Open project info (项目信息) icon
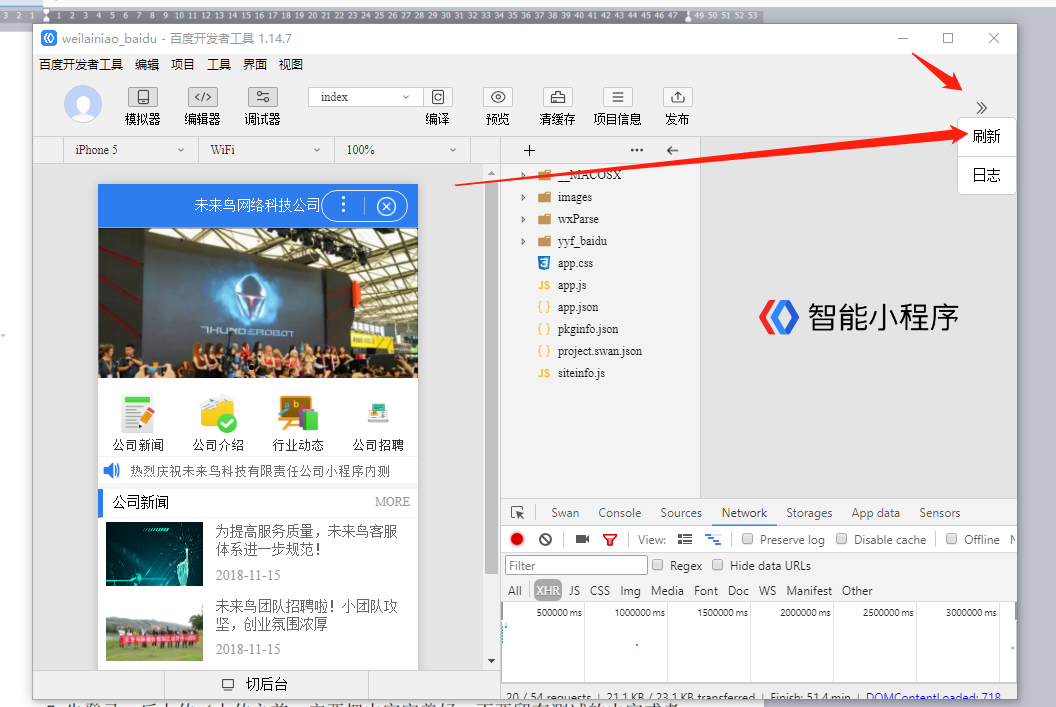The height and width of the screenshot is (707, 1056). (x=617, y=98)
